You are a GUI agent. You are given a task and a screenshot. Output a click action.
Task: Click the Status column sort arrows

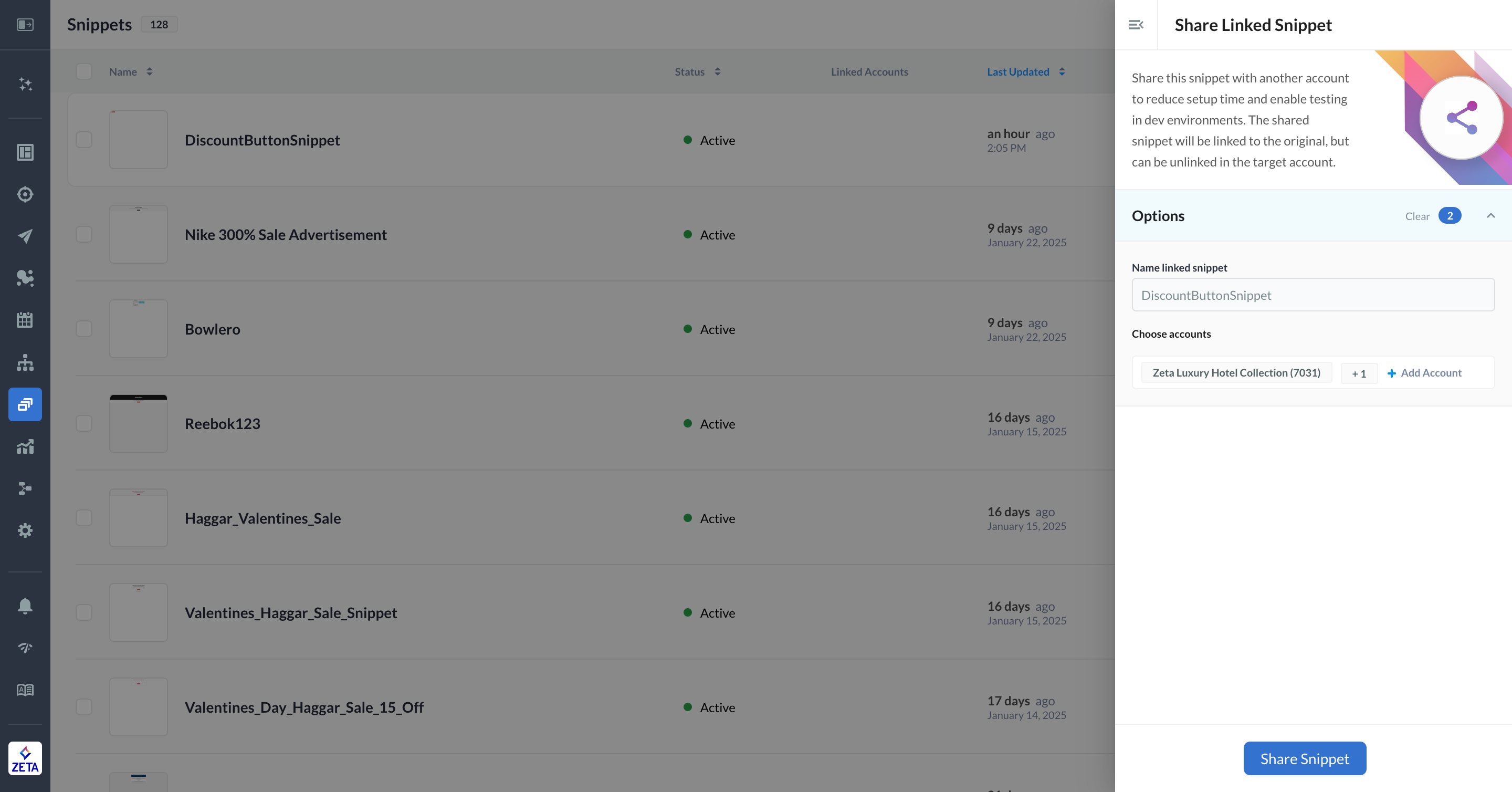717,71
